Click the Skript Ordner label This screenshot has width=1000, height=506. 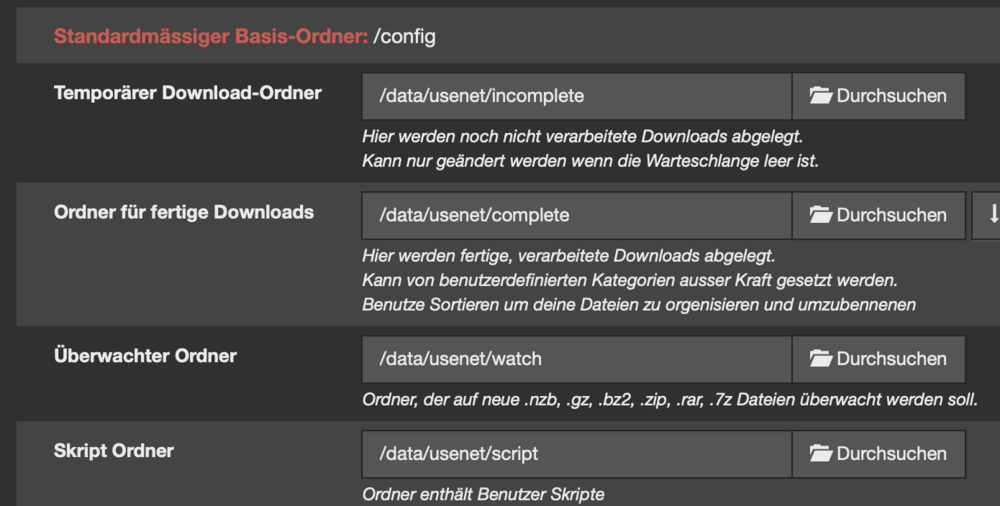(x=114, y=451)
